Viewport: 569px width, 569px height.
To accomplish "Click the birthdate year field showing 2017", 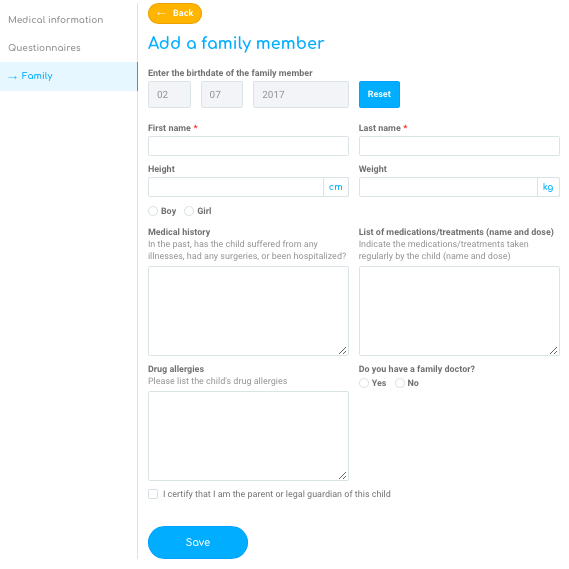I will click(301, 94).
